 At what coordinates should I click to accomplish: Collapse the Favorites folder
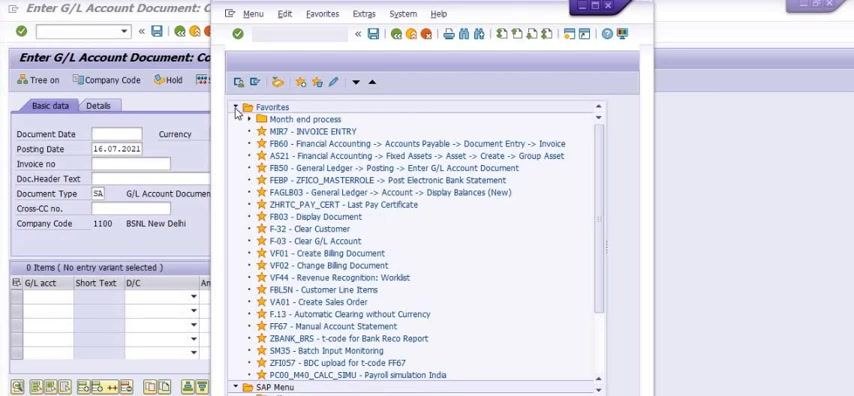point(235,107)
